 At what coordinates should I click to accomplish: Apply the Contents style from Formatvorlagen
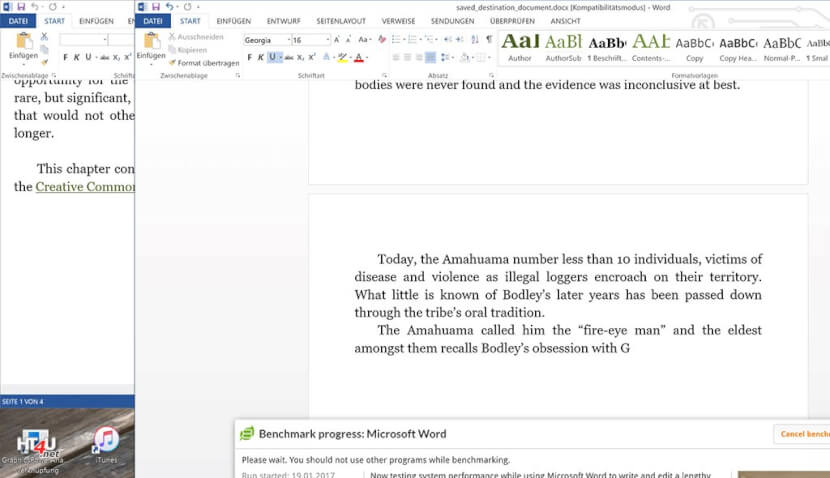click(651, 48)
